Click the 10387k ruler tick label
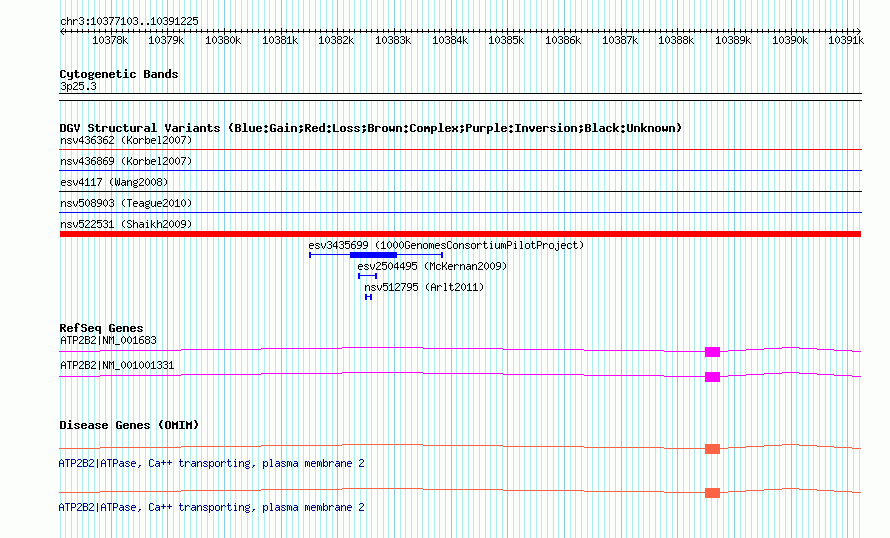This screenshot has width=890, height=538. [620, 40]
